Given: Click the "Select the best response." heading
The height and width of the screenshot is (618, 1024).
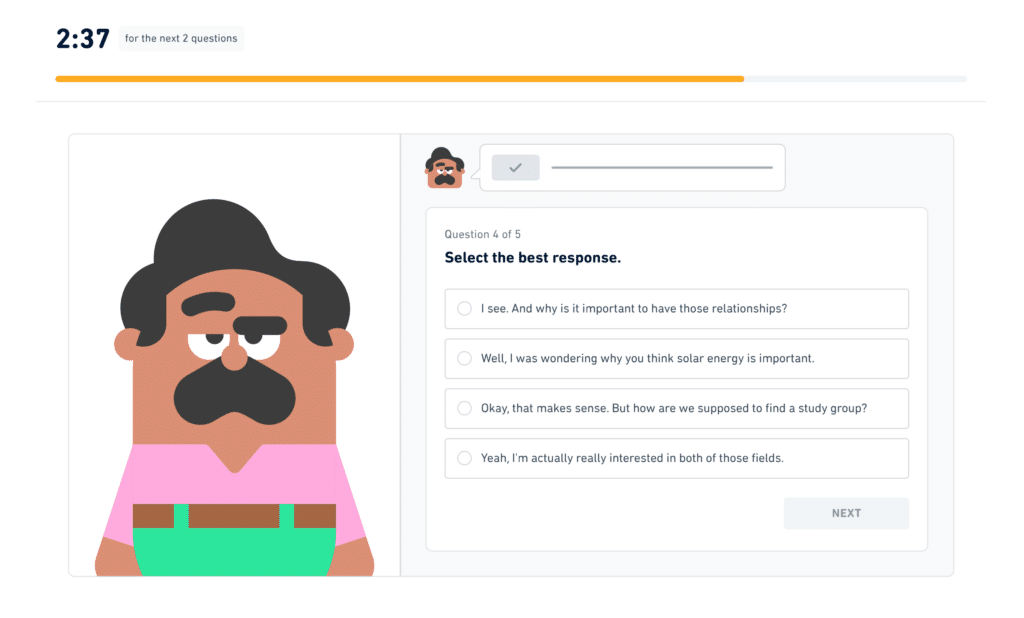Looking at the screenshot, I should point(532,258).
